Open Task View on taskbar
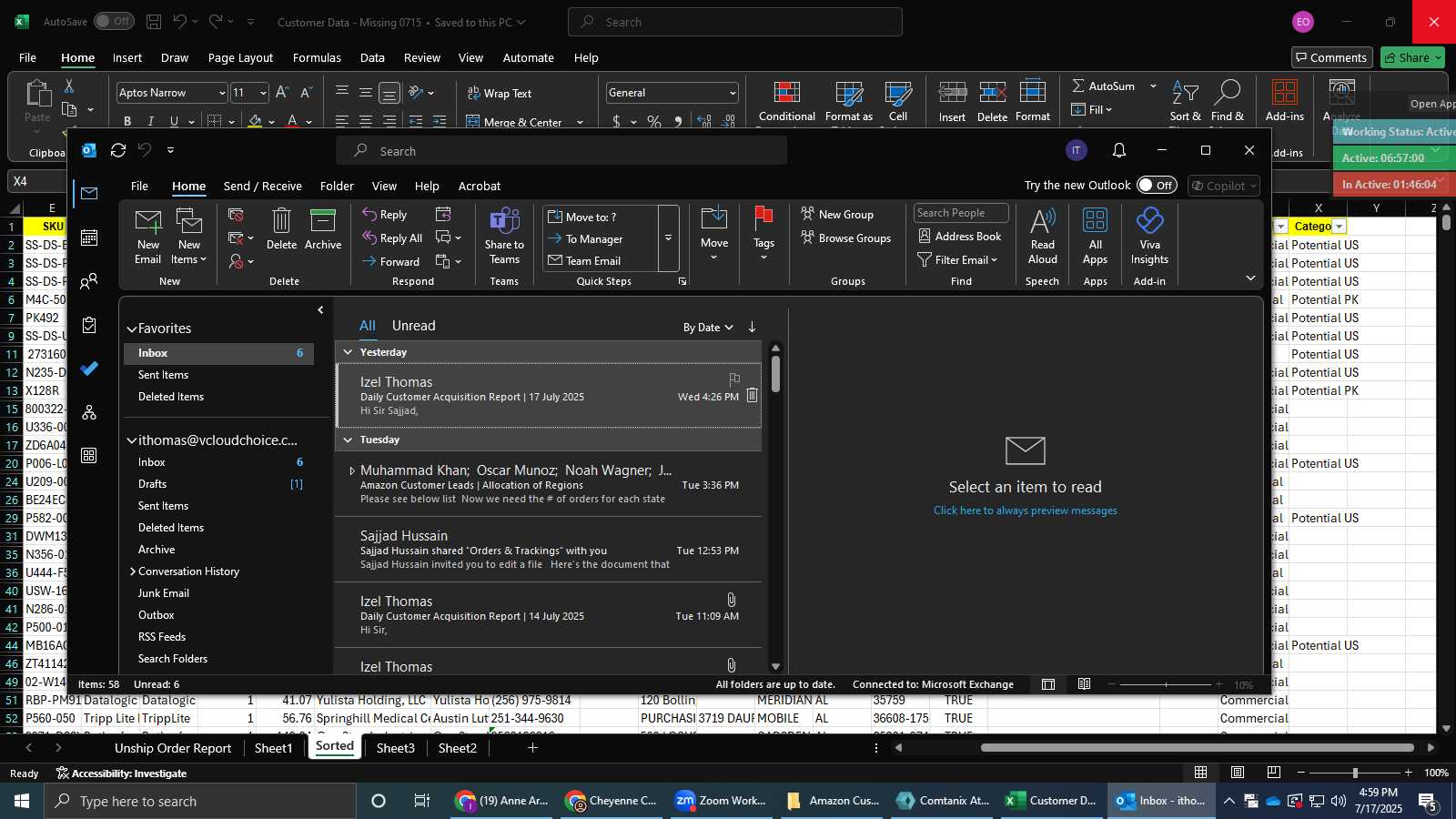 pos(422,801)
